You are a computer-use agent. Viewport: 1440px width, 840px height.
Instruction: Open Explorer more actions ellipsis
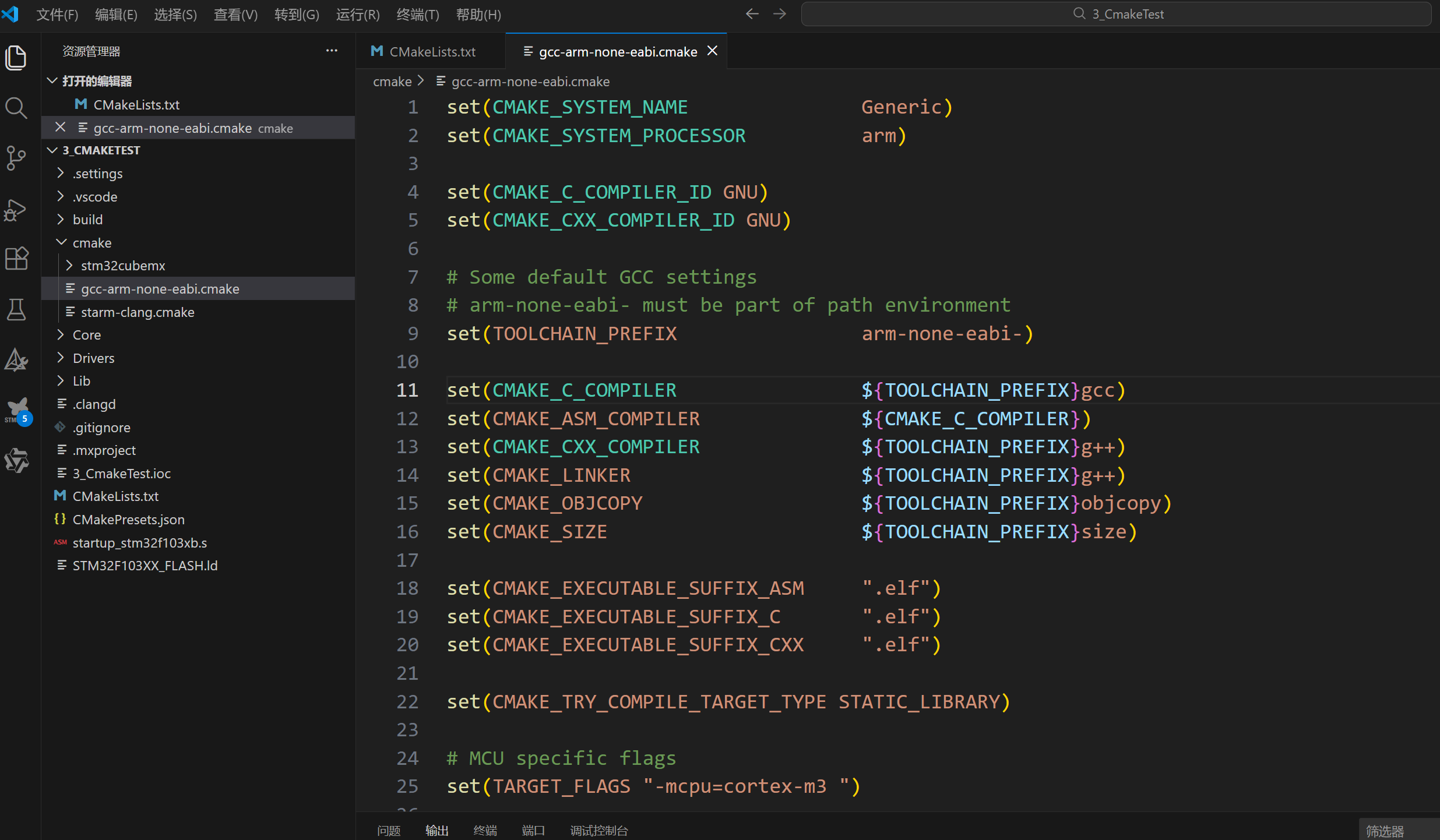point(332,51)
